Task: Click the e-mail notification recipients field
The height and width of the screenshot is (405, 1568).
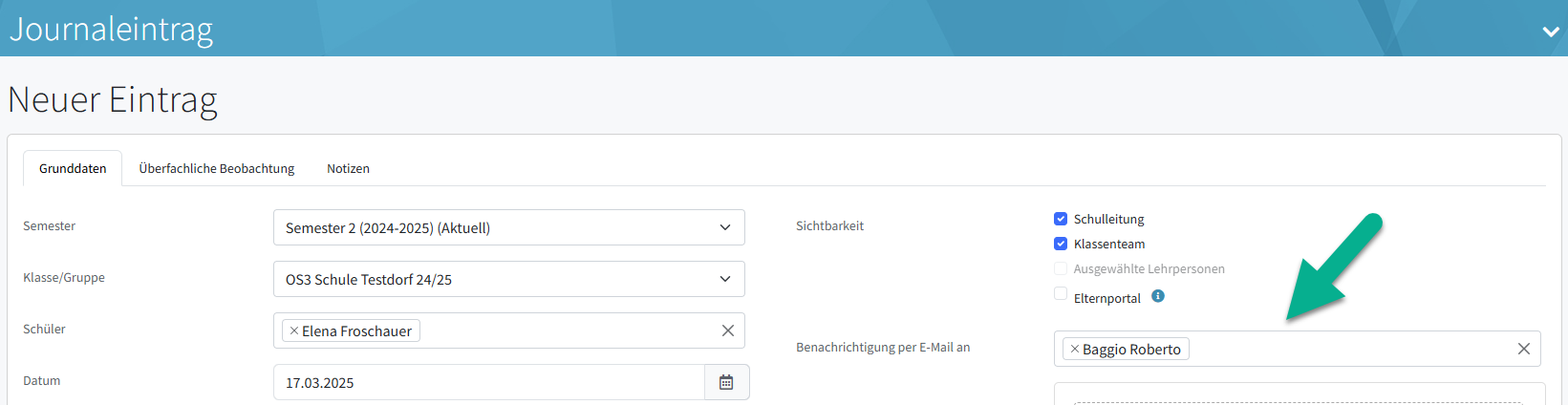Action: [x=1298, y=349]
